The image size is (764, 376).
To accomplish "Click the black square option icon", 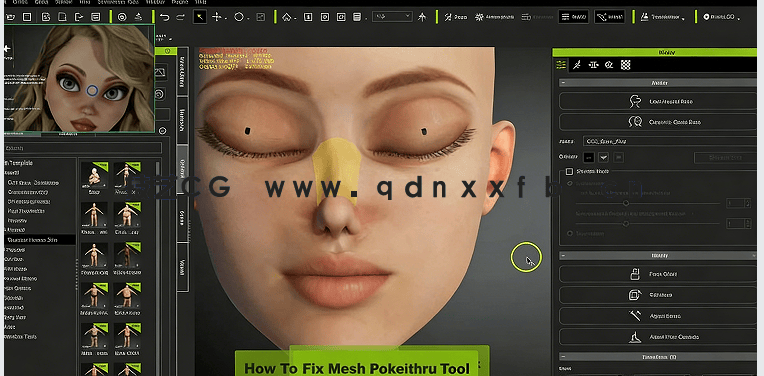I will click(x=589, y=157).
